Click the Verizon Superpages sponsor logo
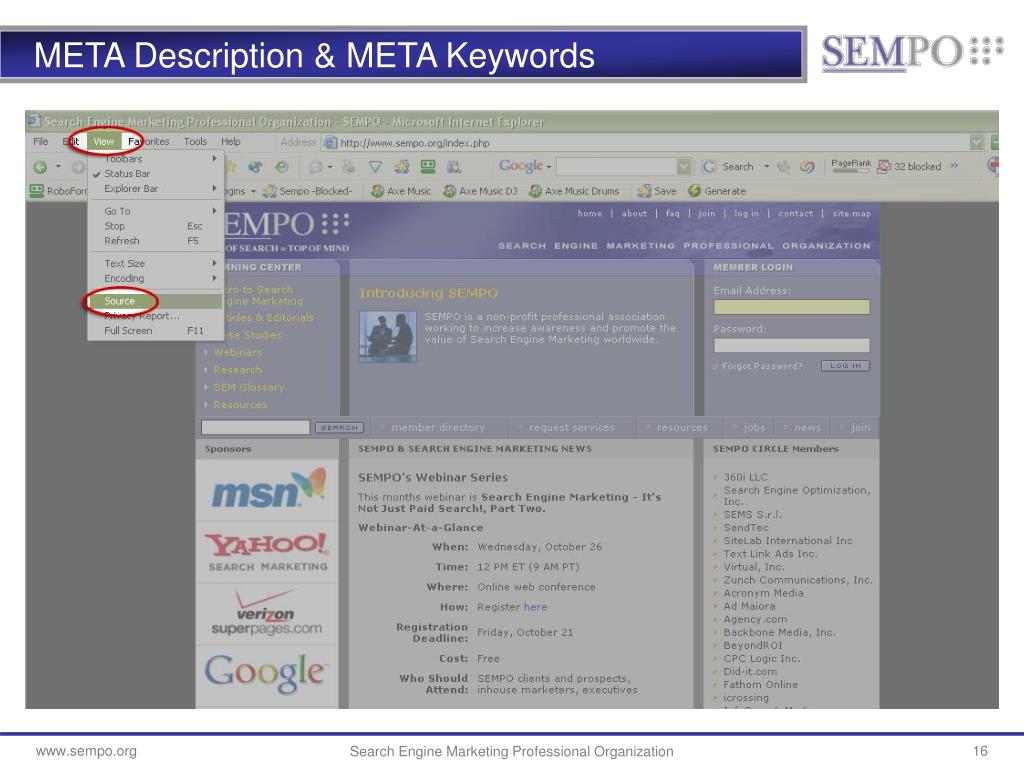The image size is (1024, 768). click(x=266, y=613)
